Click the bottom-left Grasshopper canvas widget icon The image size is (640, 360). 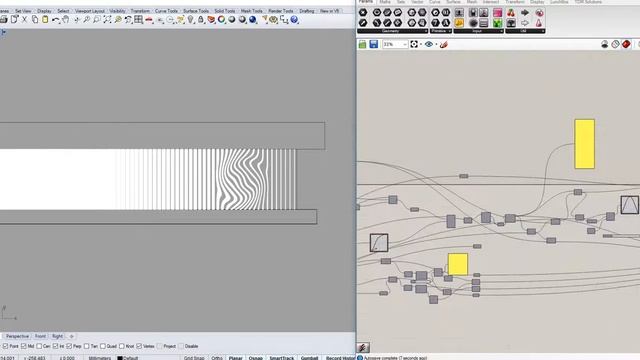click(x=363, y=347)
